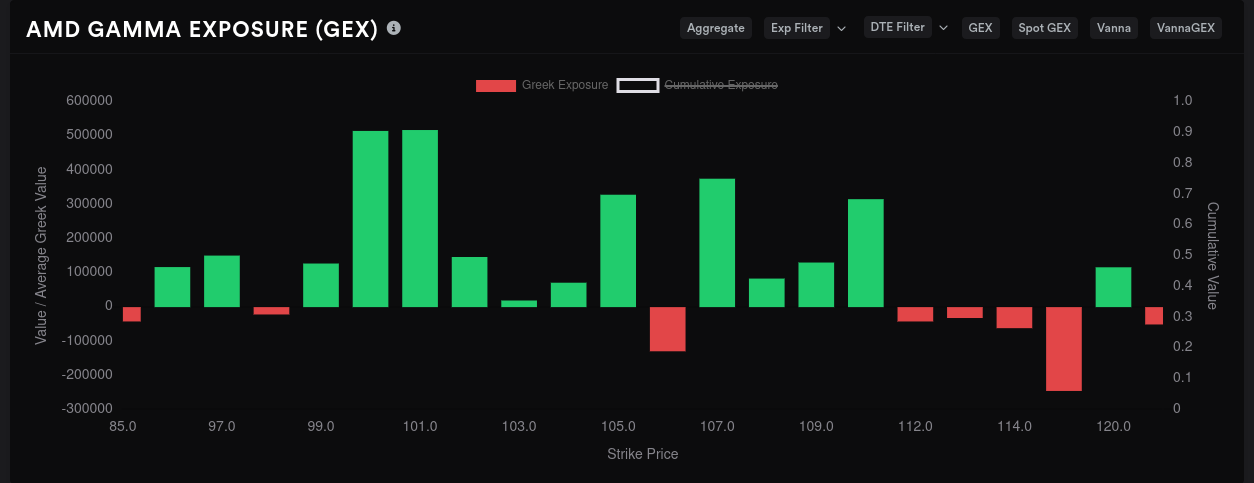Click the "Cumulative Value" right axis title
The image size is (1254, 483).
click(1212, 255)
